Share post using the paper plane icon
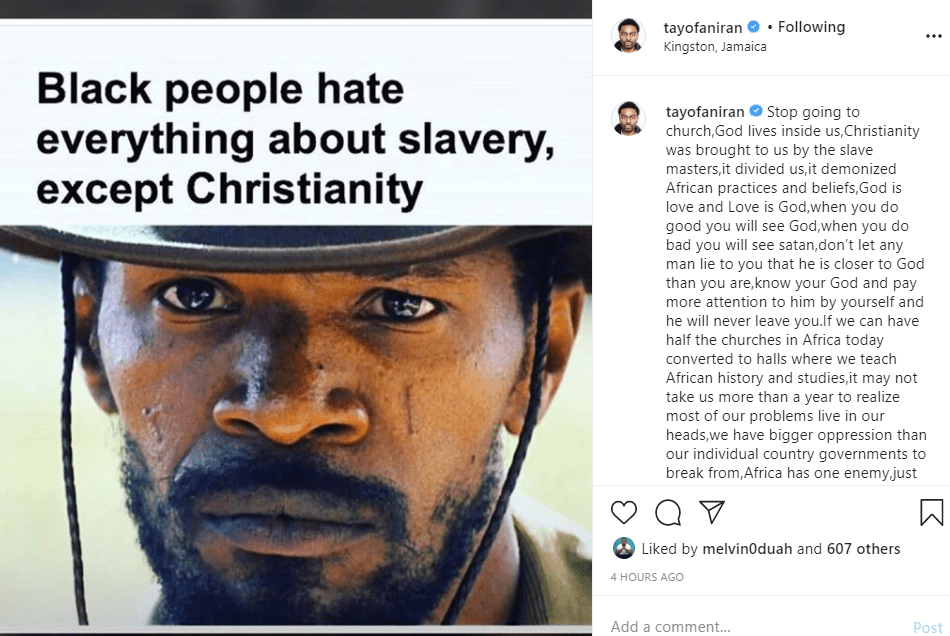 (x=711, y=513)
